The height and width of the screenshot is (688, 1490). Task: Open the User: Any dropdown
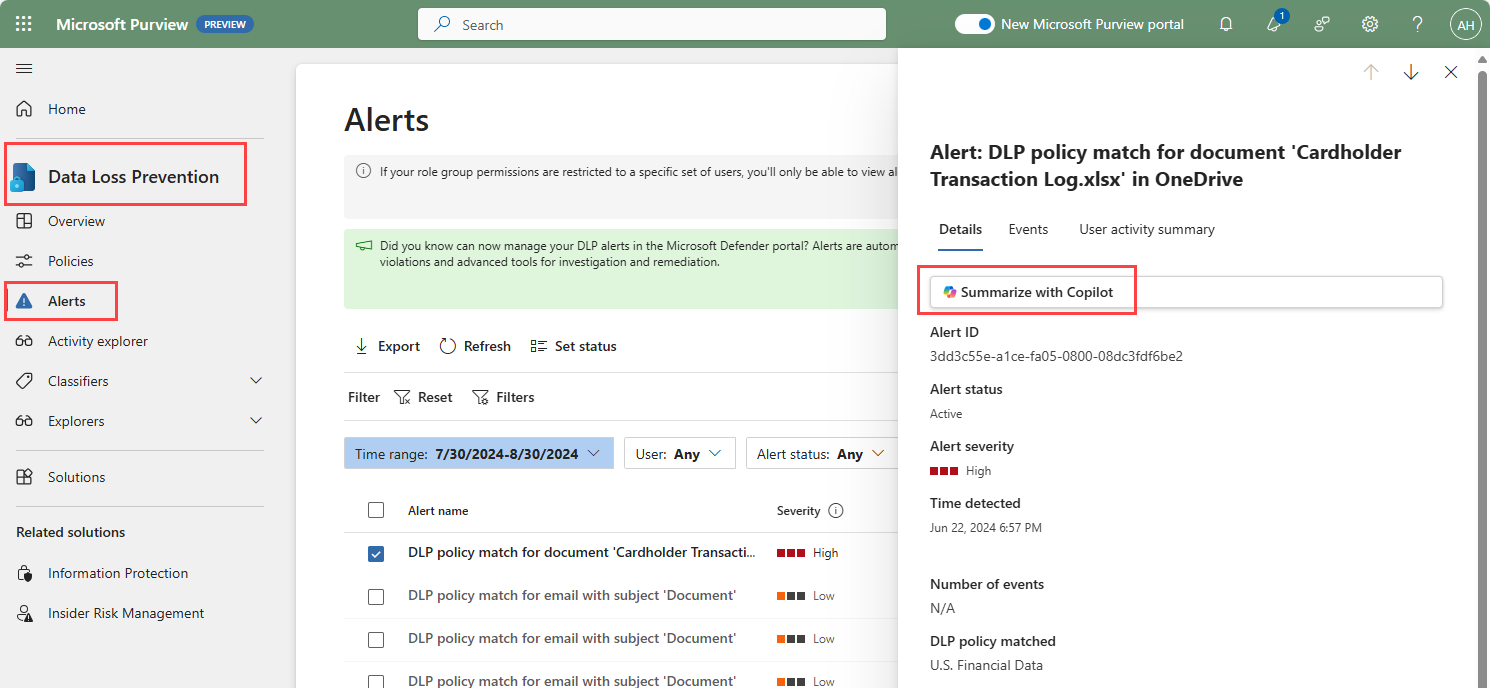679,453
